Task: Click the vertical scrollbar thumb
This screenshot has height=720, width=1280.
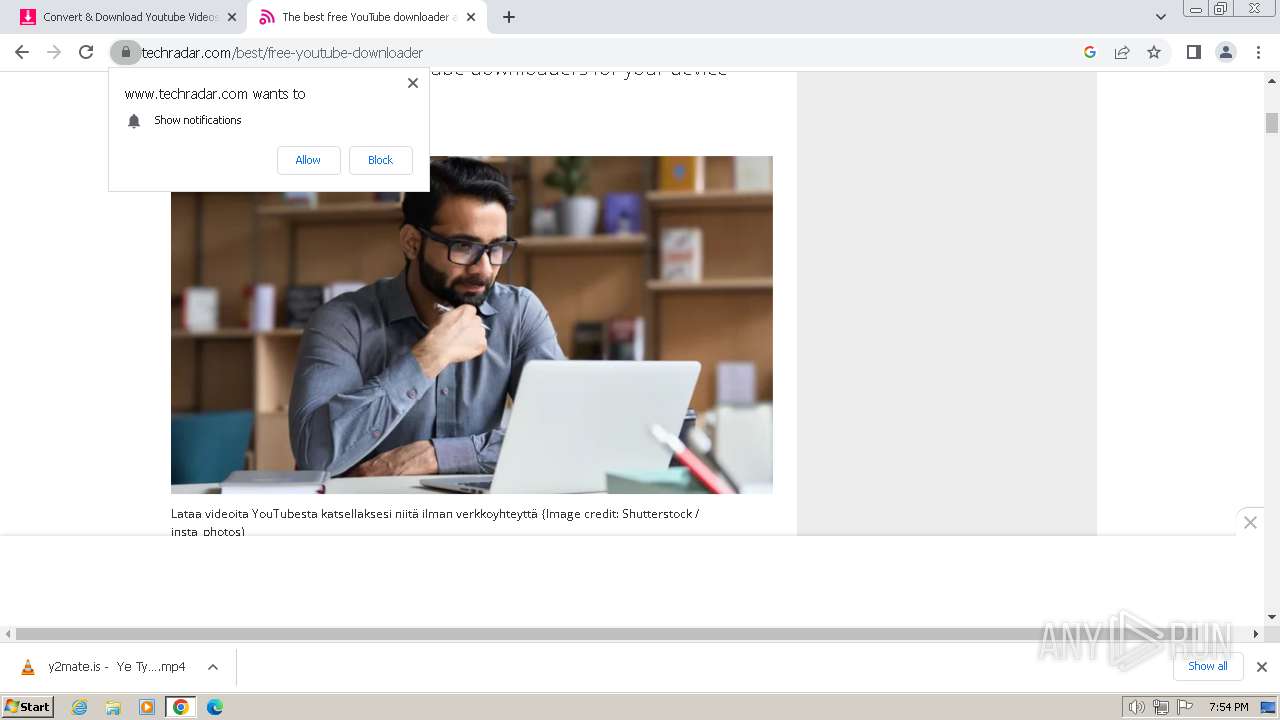Action: (x=1272, y=122)
